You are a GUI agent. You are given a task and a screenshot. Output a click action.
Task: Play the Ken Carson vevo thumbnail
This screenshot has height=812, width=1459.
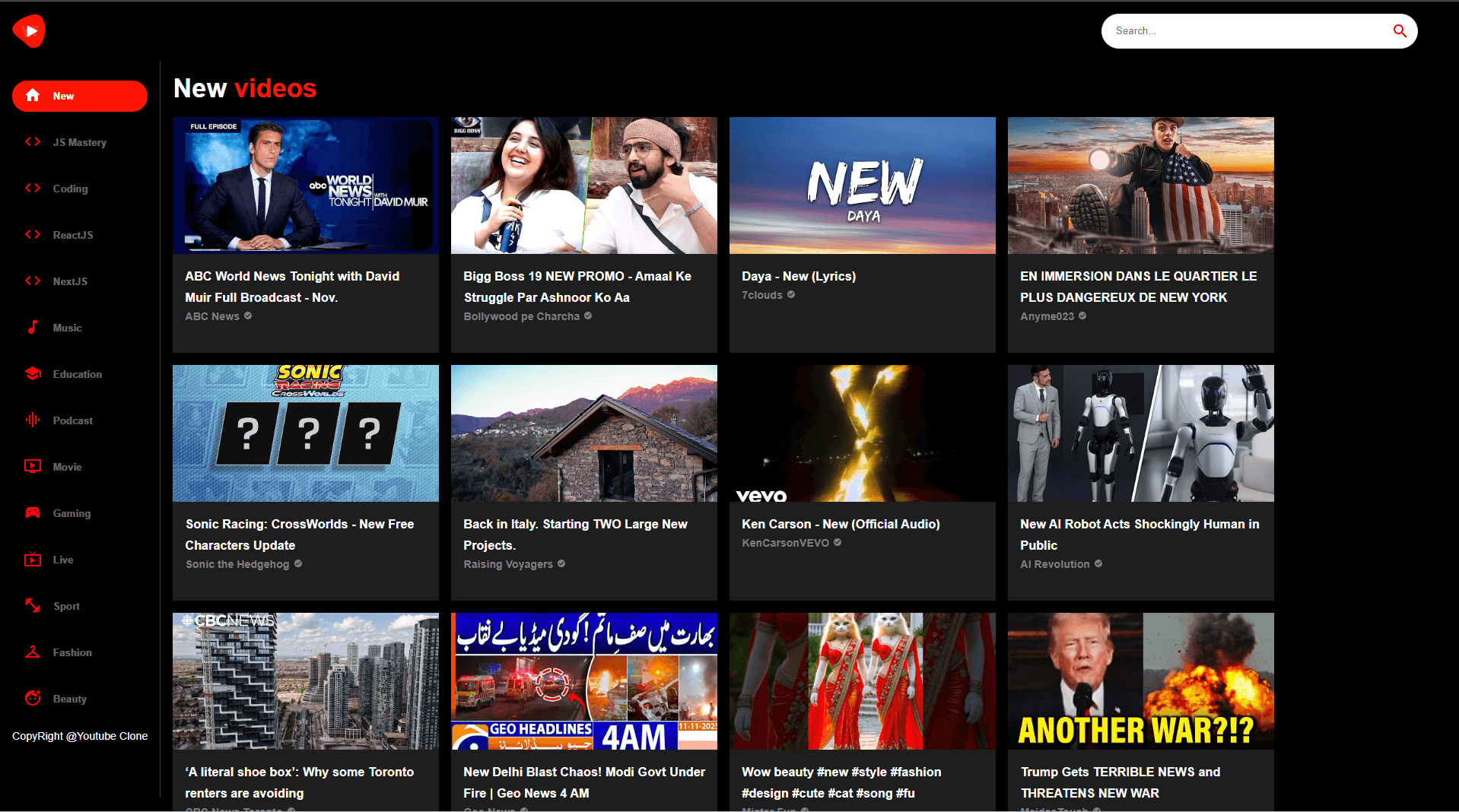pyautogui.click(x=863, y=433)
